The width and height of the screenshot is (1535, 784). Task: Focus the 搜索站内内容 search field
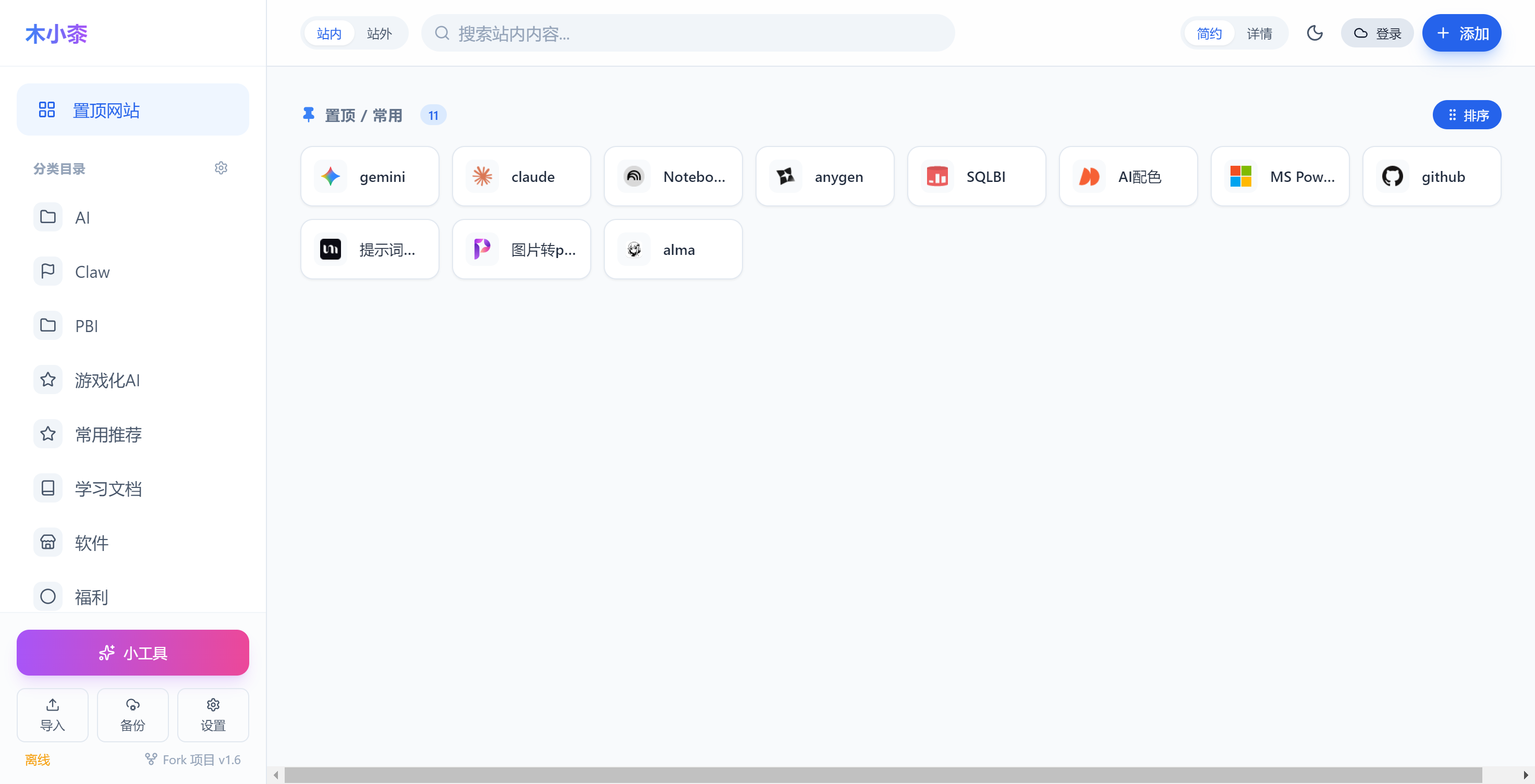[x=688, y=33]
